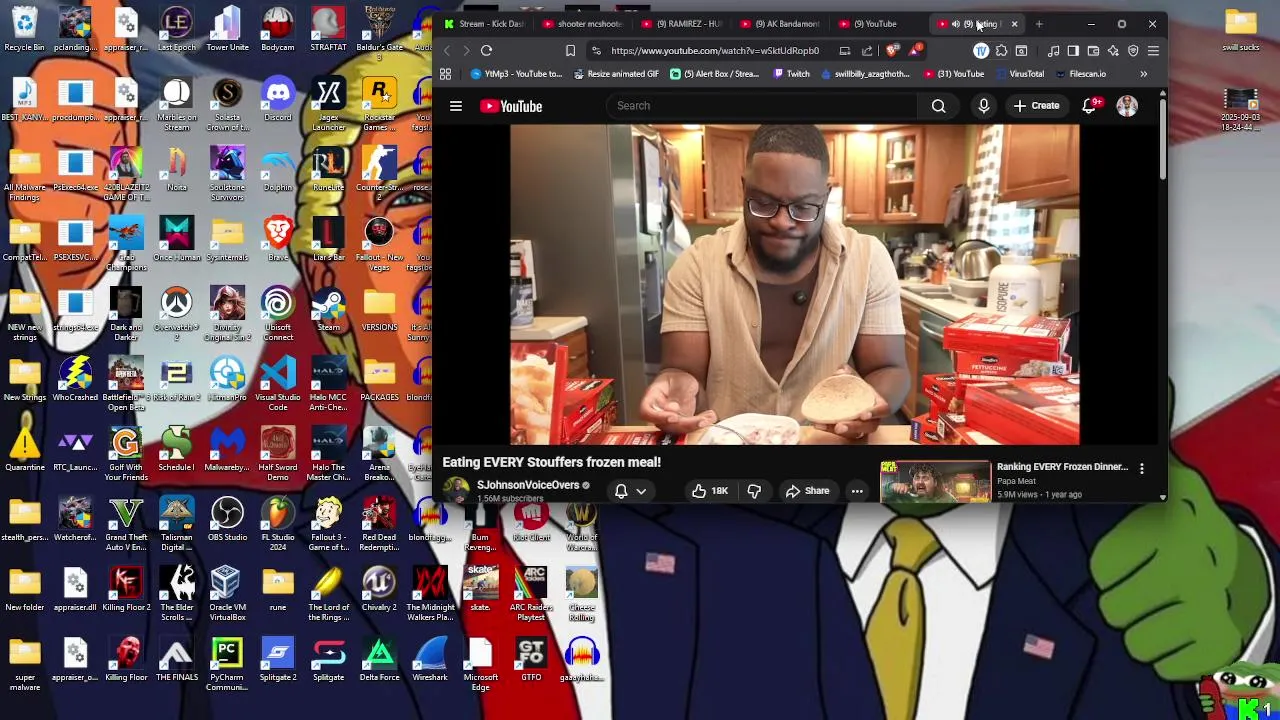Select the All Malware Findings folder
Screen dimensions: 1280x720
click(24, 174)
